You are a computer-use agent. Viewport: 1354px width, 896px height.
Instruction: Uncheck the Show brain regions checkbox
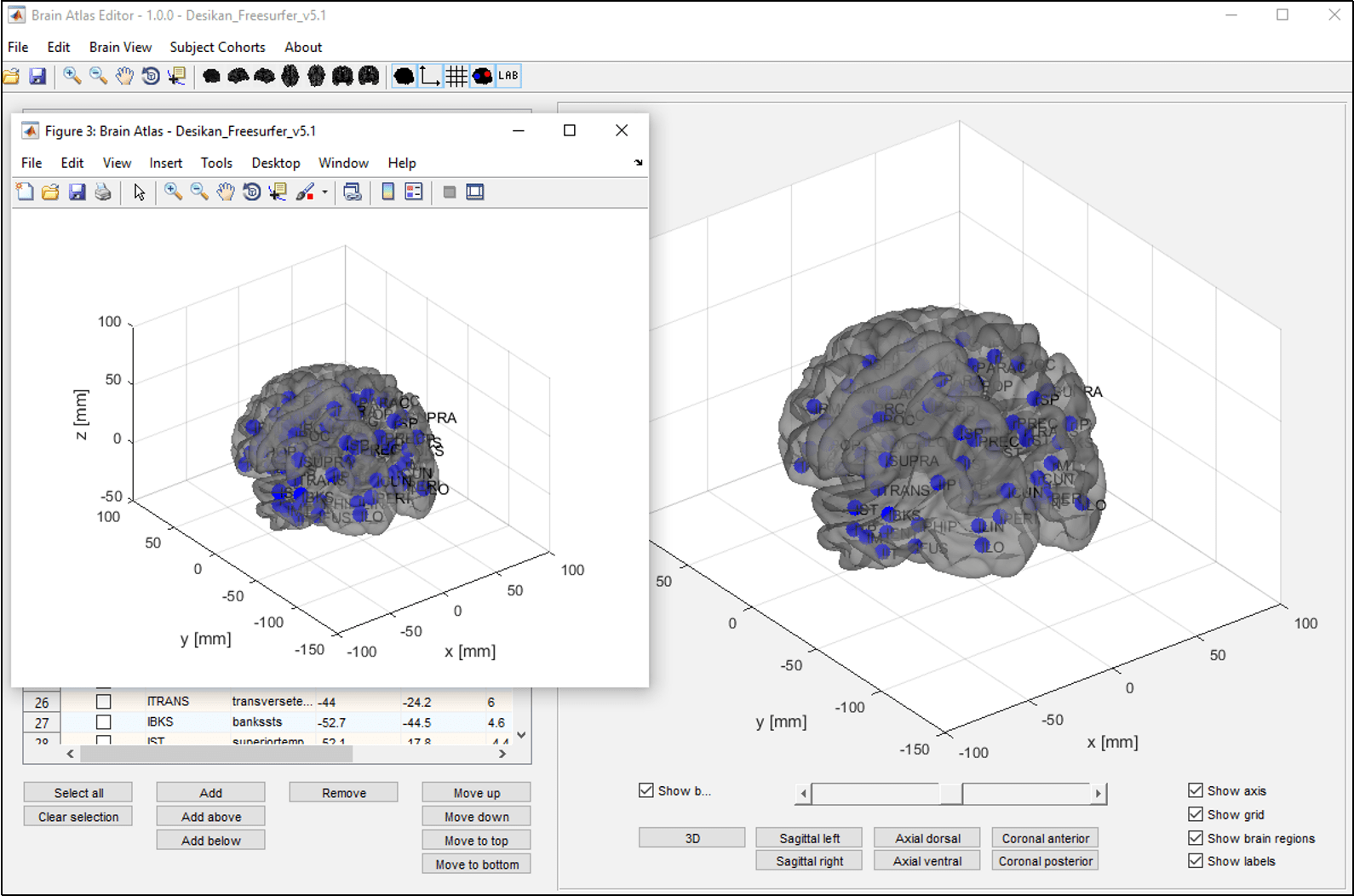1196,838
